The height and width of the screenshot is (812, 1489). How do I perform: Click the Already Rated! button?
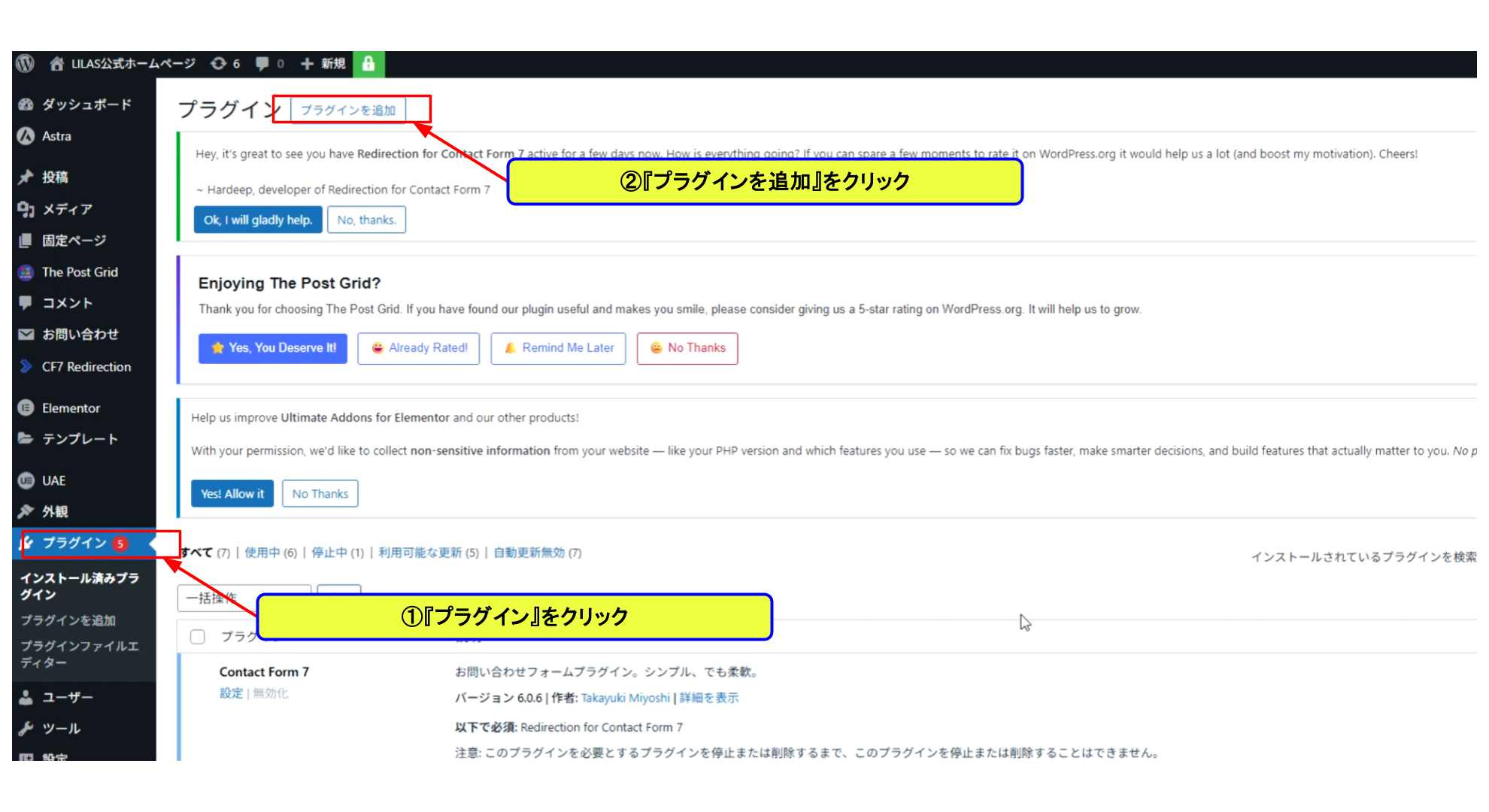419,348
